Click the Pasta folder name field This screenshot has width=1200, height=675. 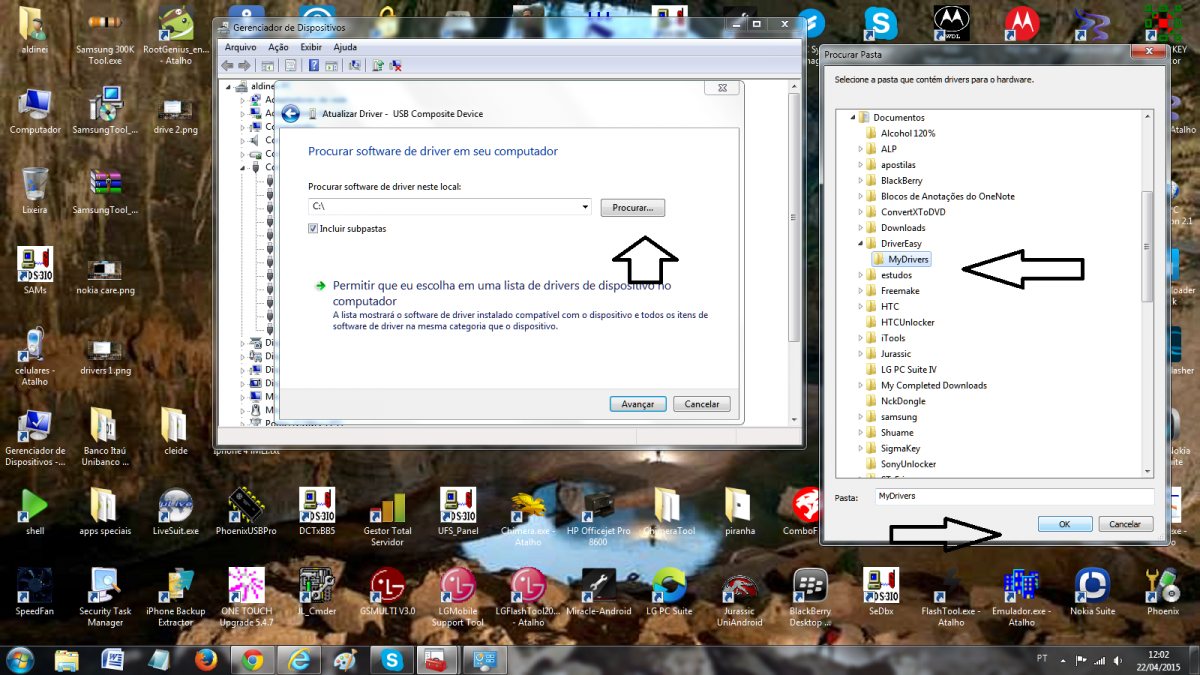click(x=1013, y=496)
